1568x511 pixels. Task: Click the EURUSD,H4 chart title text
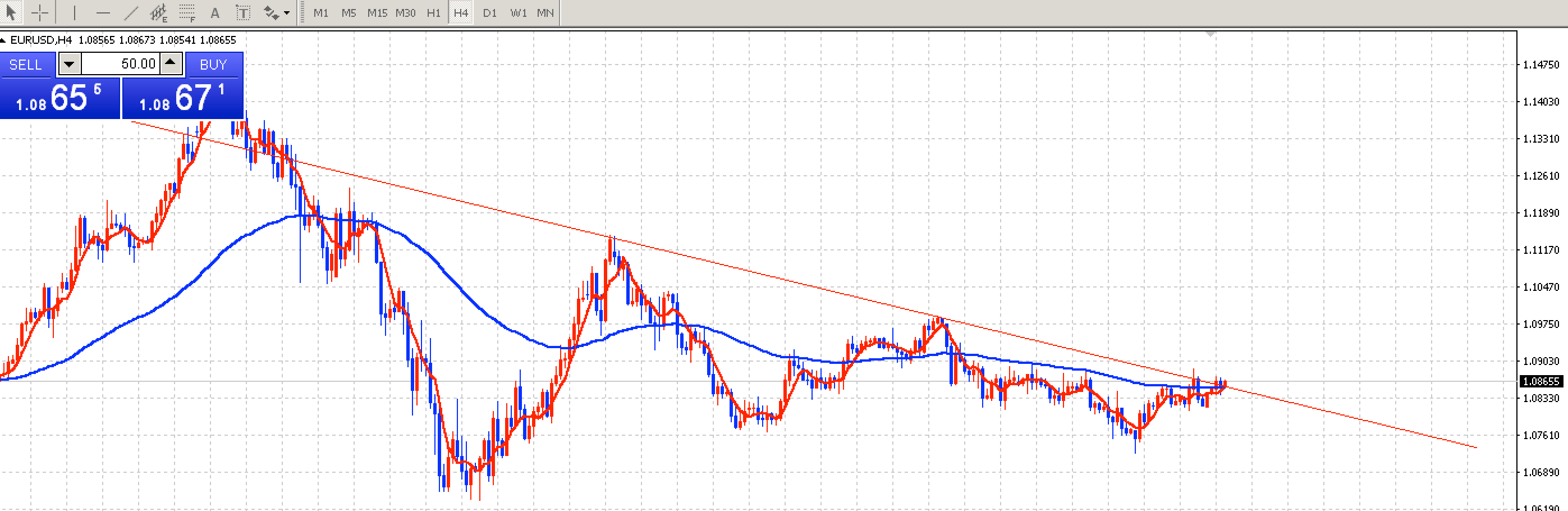(41, 40)
